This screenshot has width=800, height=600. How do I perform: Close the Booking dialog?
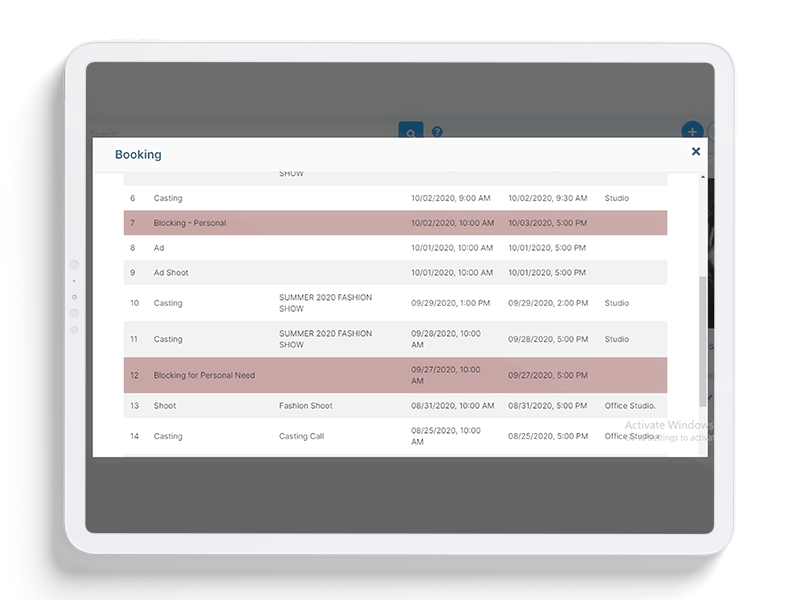(x=696, y=152)
